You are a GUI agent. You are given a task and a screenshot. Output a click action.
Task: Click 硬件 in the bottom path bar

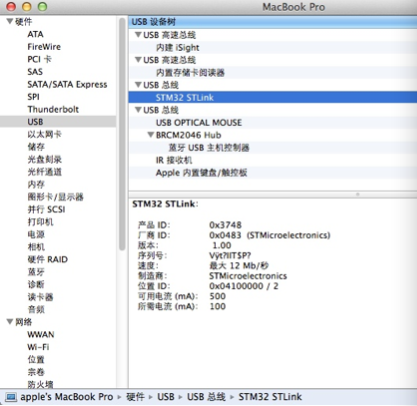[135, 397]
